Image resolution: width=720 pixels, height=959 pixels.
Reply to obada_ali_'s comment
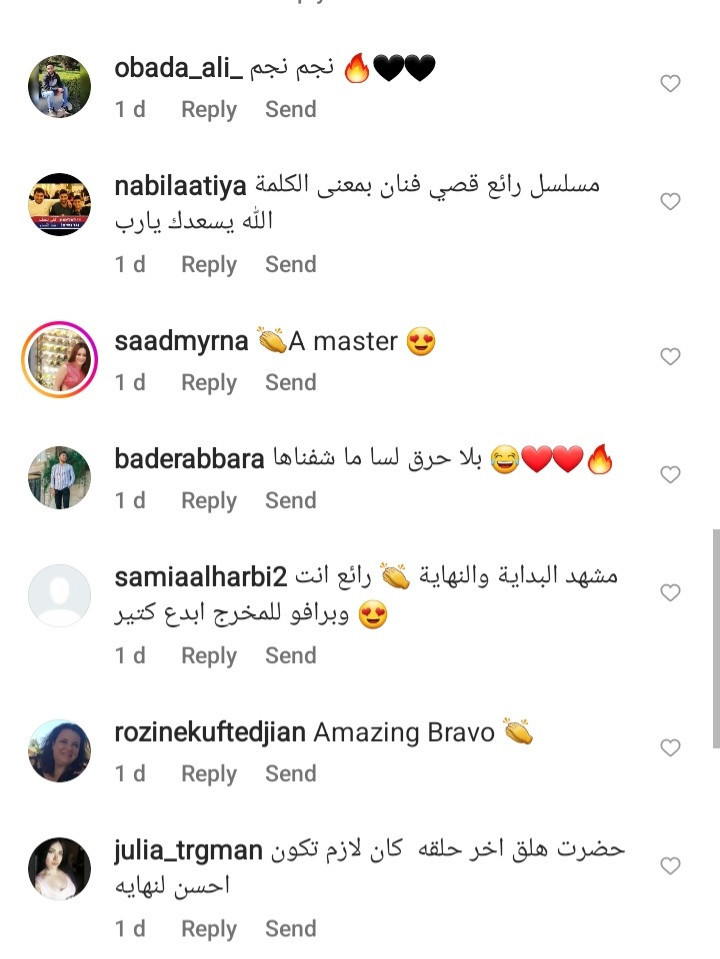tap(209, 109)
